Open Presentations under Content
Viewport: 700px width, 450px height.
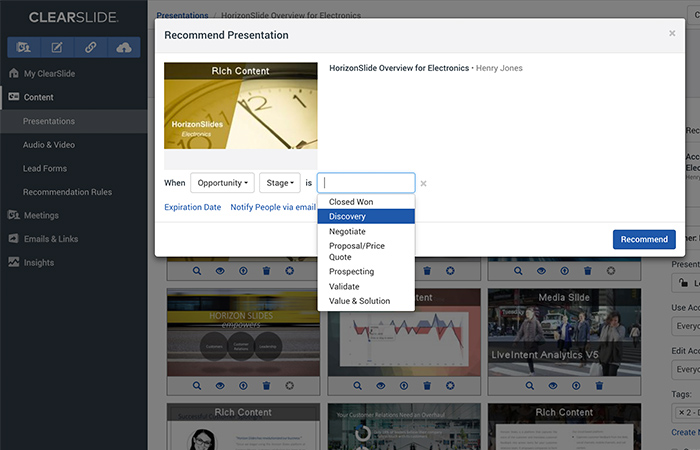coord(74,121)
